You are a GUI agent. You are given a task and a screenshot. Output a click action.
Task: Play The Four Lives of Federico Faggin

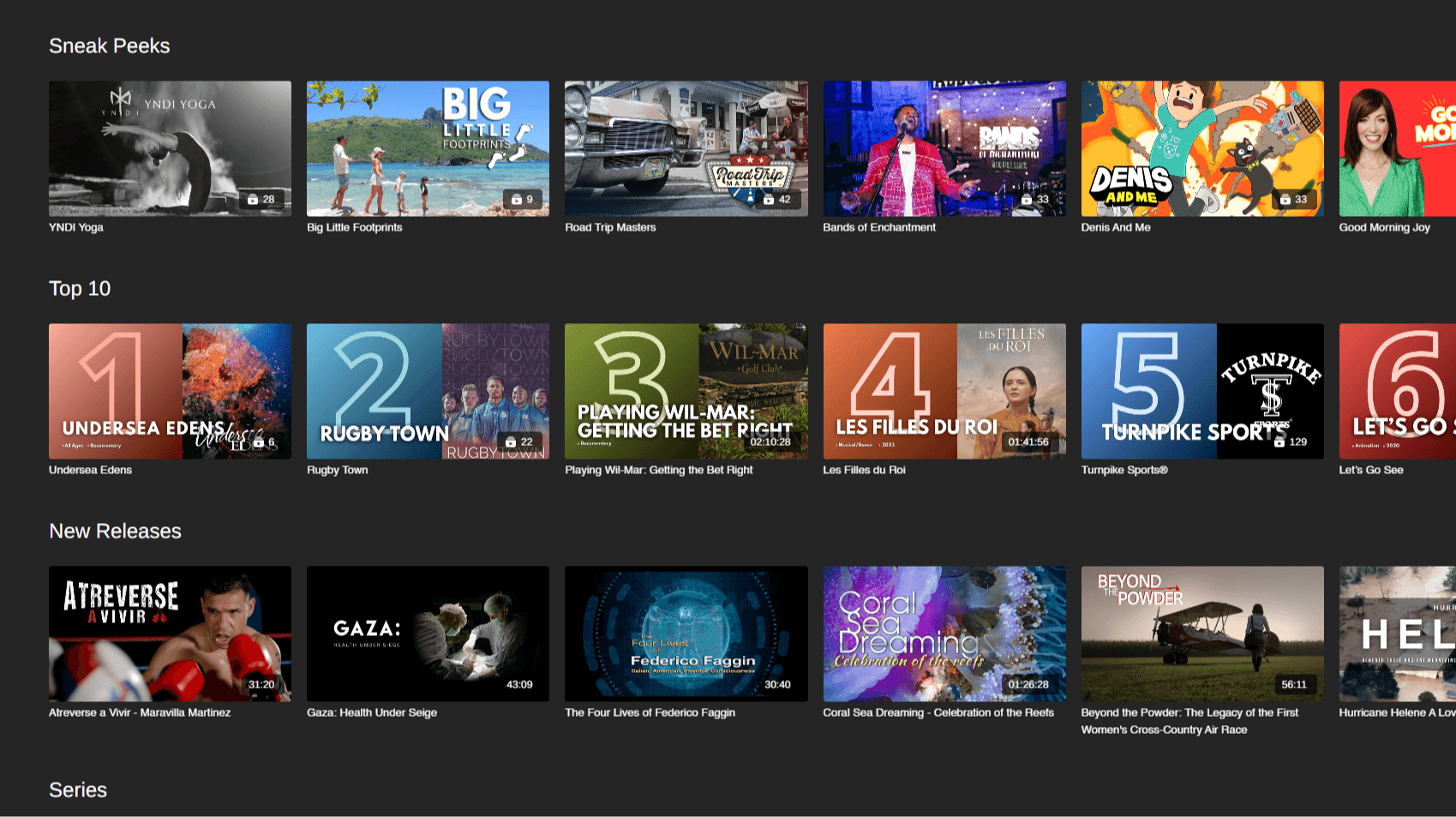(x=686, y=634)
